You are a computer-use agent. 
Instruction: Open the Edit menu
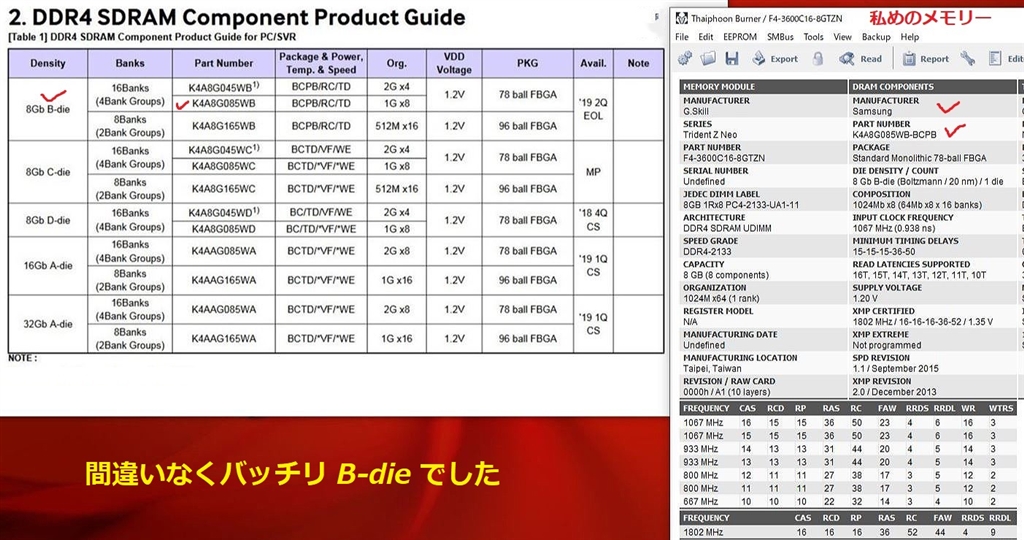(706, 37)
